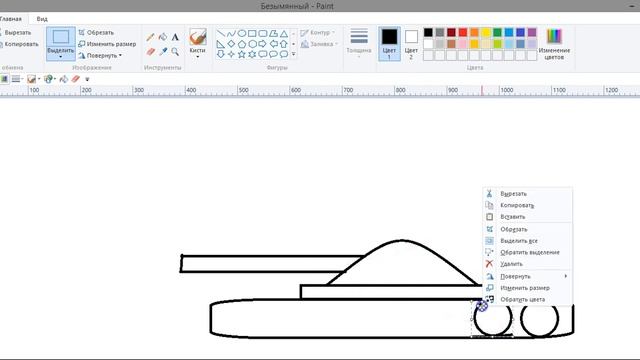Pick the green color swatch
The height and width of the screenshot is (360, 640).
click(497, 32)
